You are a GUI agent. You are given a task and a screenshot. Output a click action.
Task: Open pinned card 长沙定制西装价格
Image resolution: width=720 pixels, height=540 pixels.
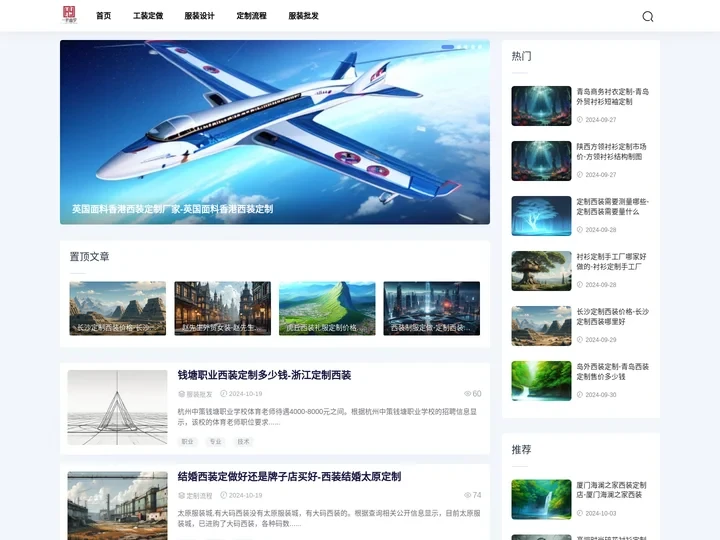(x=118, y=308)
